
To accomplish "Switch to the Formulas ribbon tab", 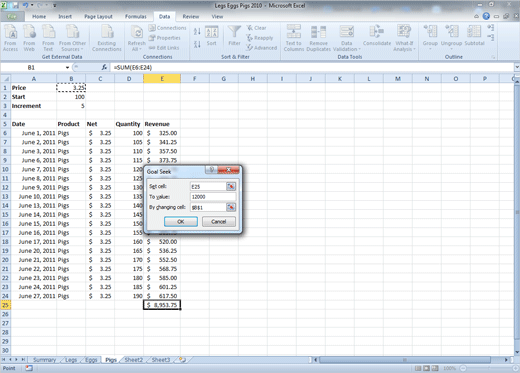I will tap(136, 16).
